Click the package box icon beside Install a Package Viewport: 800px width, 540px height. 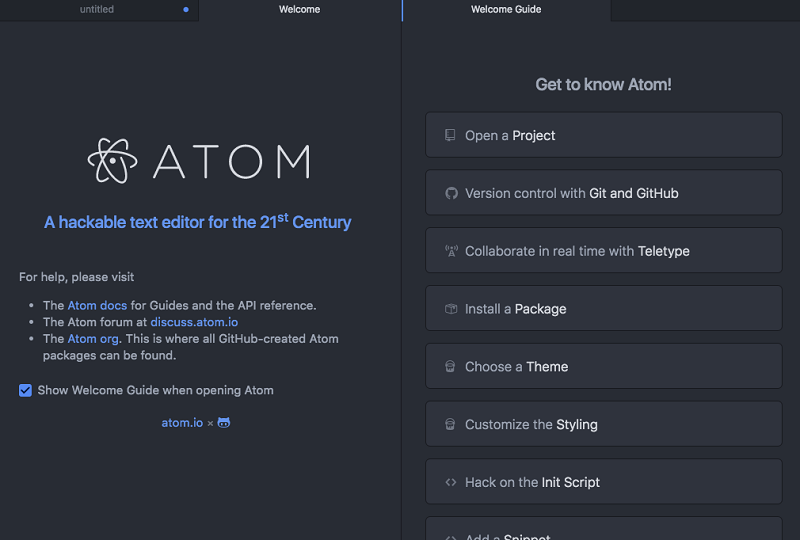click(x=451, y=309)
